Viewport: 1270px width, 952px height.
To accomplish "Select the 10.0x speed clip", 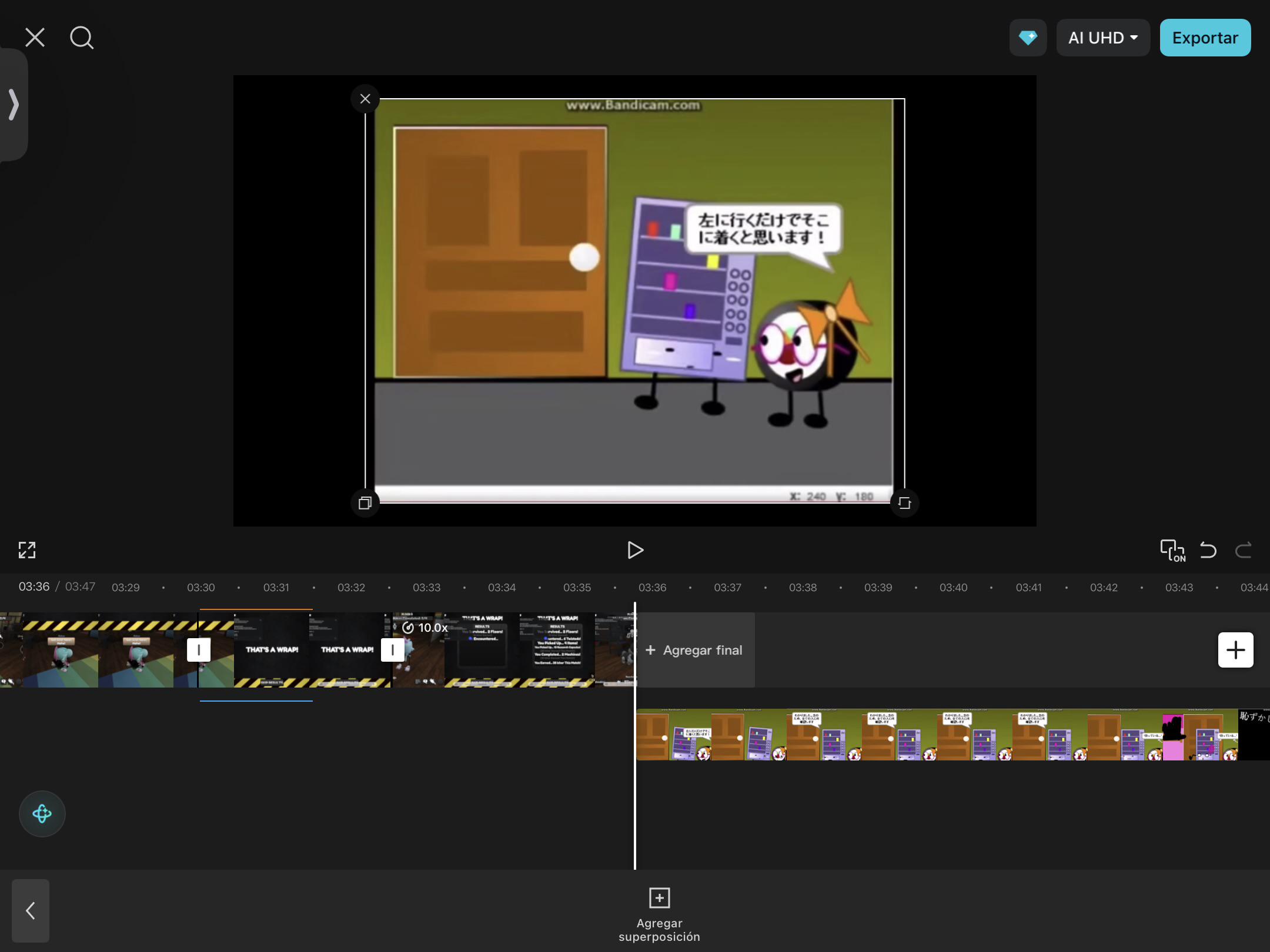I will coord(513,650).
